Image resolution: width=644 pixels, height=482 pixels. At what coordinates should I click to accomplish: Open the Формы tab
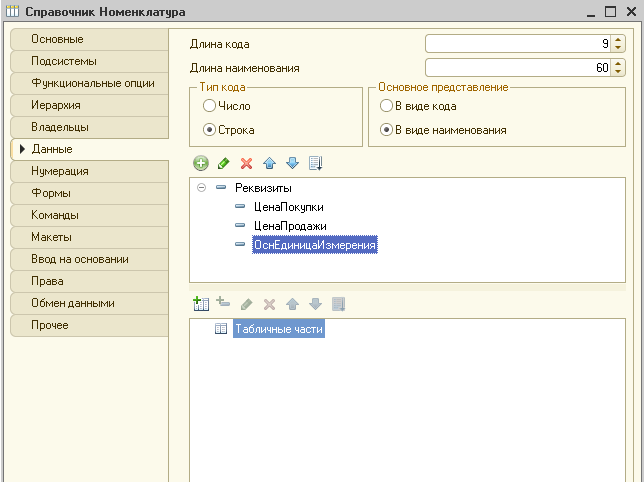(90, 193)
